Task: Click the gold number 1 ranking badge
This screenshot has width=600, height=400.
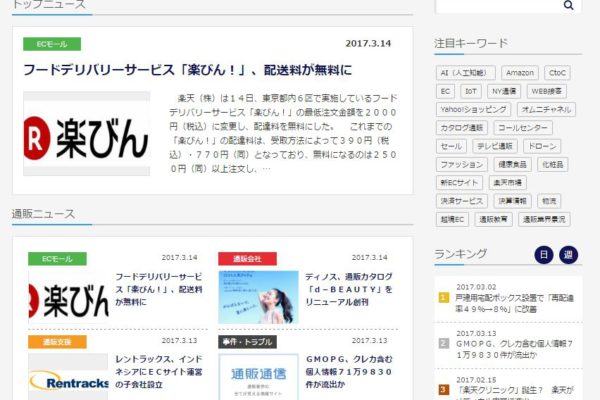Action: [x=443, y=297]
